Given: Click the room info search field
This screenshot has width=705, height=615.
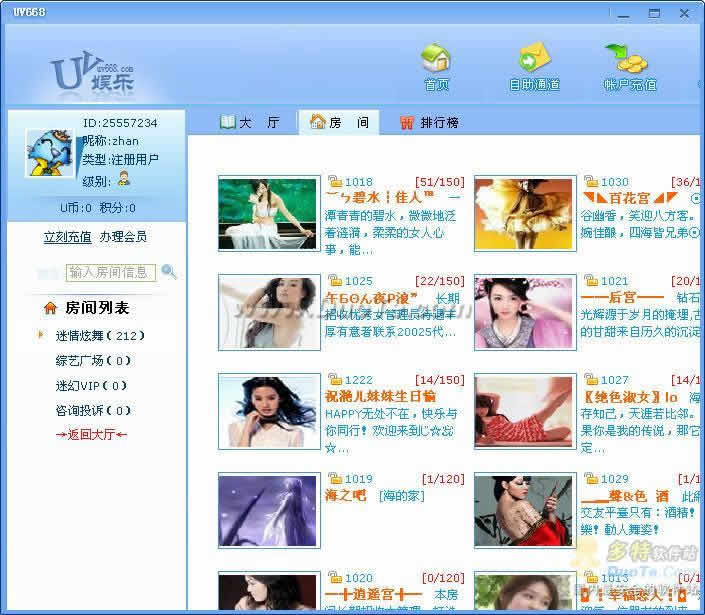Looking at the screenshot, I should pos(111,272).
